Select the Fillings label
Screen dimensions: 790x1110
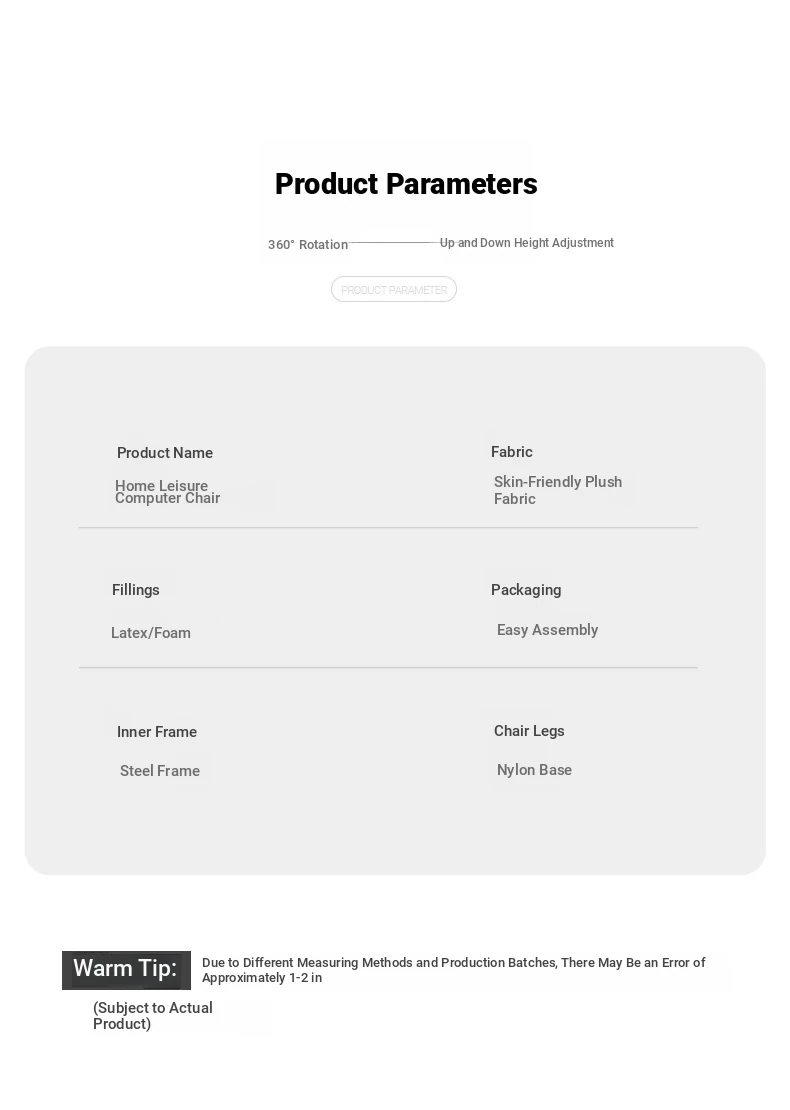[x=136, y=590]
